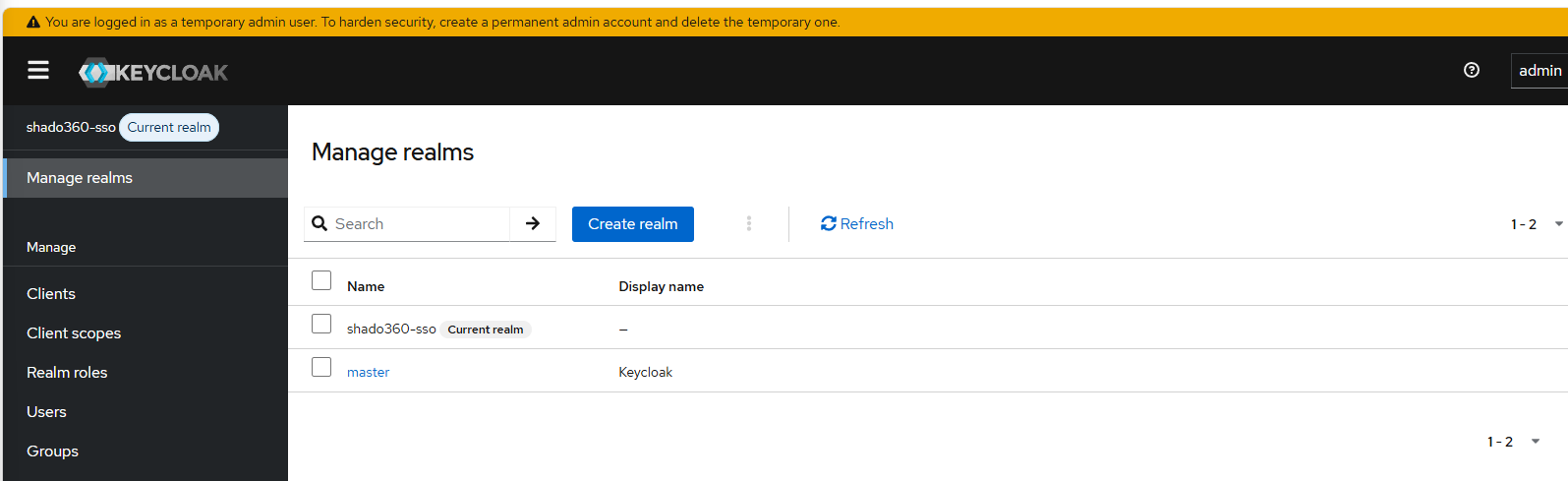Open the kebab actions menu

(x=749, y=223)
